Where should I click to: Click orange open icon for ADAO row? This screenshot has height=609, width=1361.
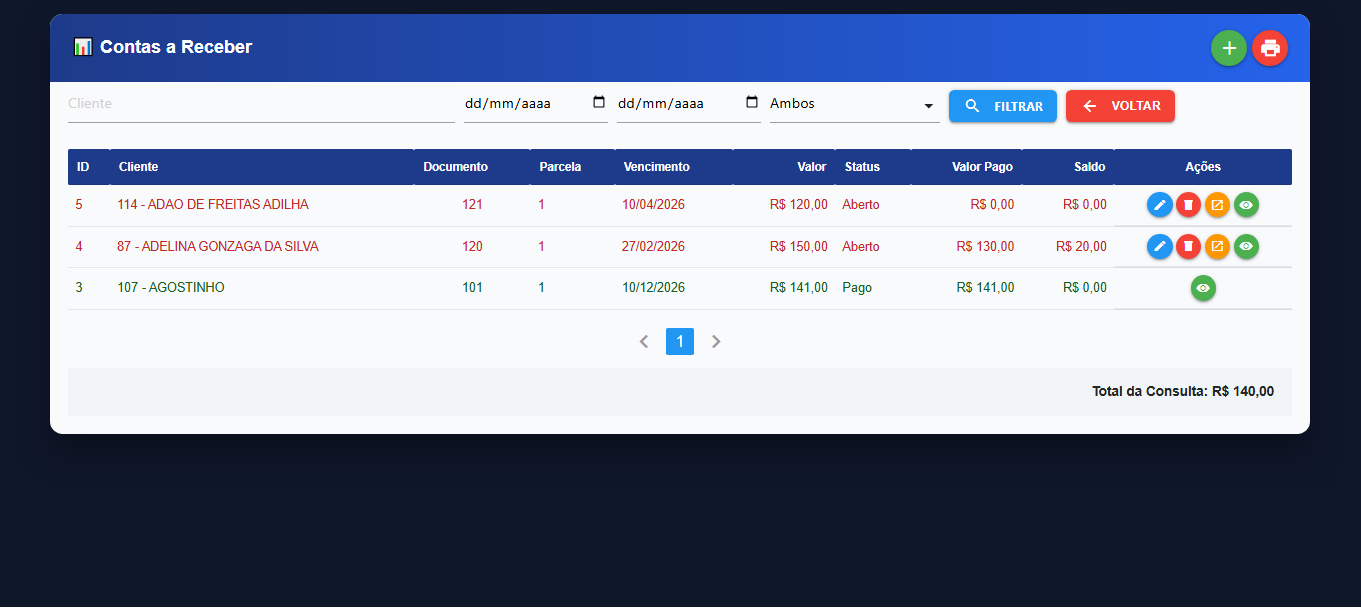coord(1217,205)
